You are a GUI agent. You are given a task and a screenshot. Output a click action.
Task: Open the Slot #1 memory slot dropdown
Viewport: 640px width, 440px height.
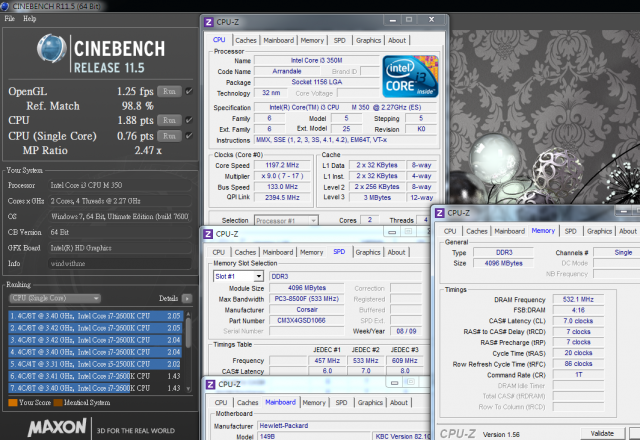(238, 276)
